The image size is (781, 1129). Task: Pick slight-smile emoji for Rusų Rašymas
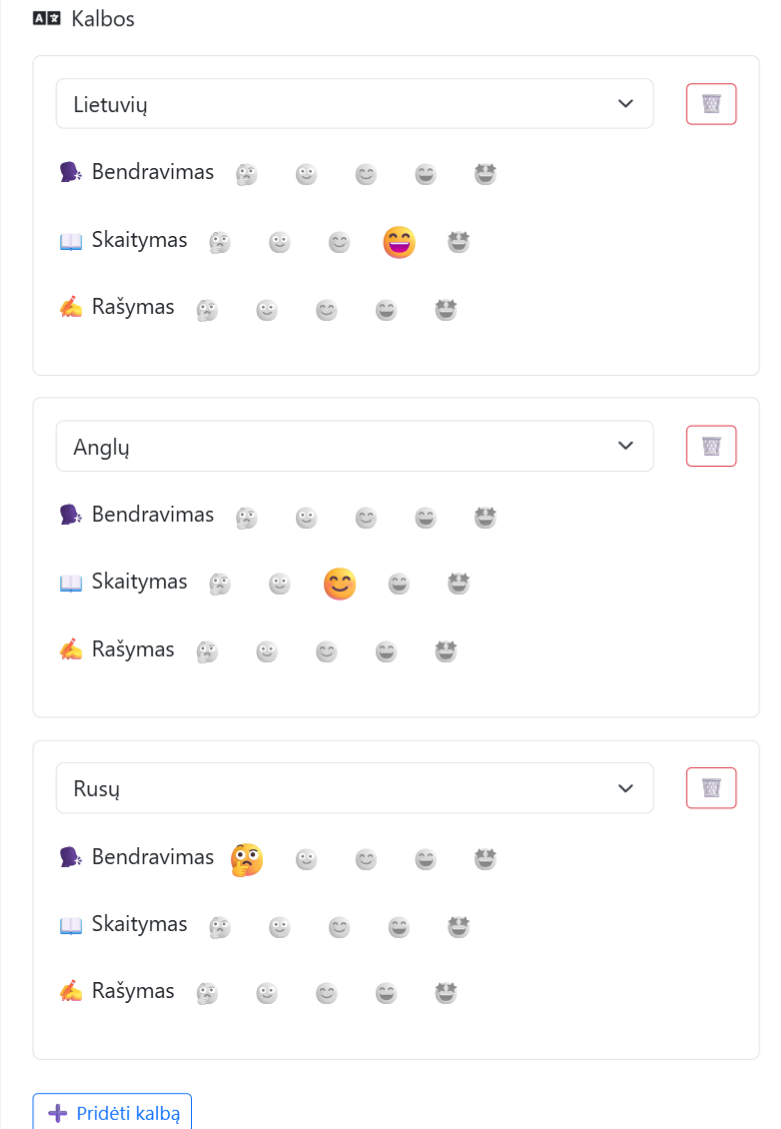click(x=266, y=994)
